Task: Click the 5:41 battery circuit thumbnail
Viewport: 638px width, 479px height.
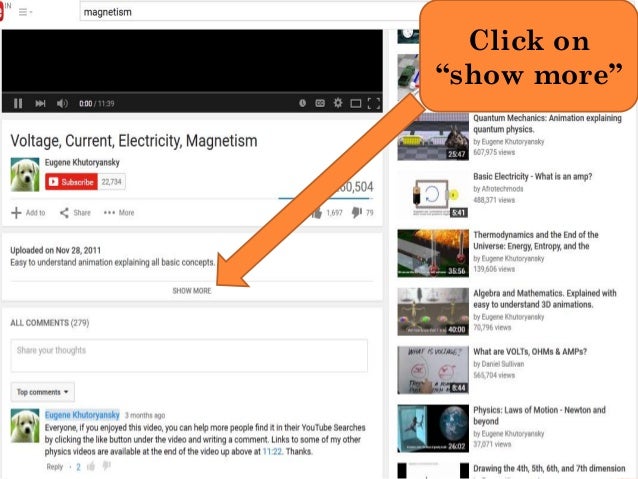Action: click(x=433, y=195)
